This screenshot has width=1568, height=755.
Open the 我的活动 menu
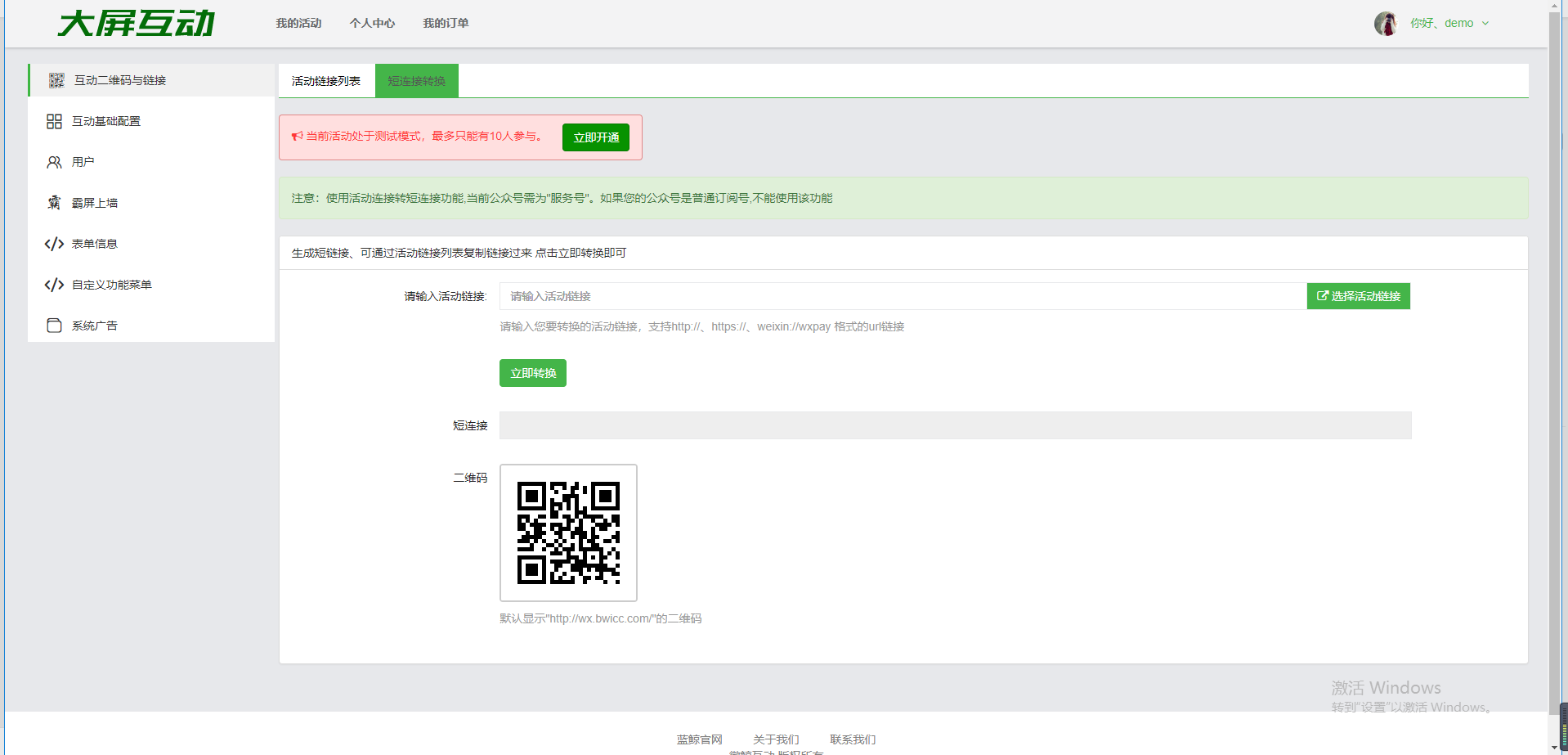coord(298,24)
